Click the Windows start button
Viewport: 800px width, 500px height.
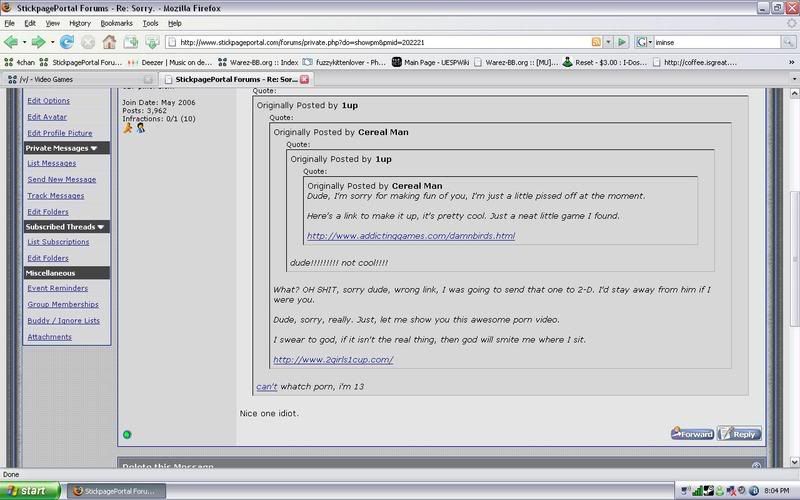click(30, 491)
